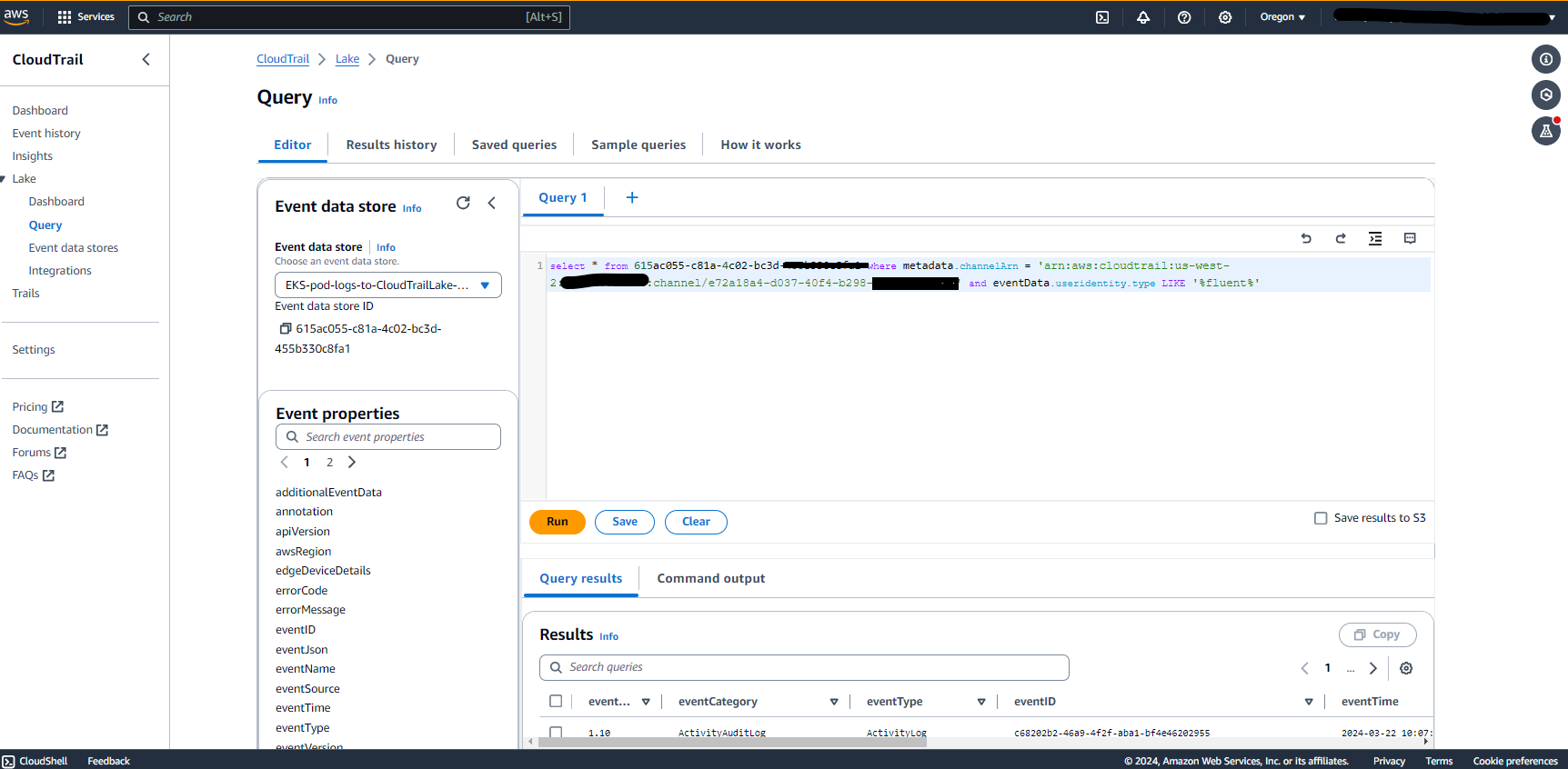Open the flask icon on right edge
1568x769 pixels.
pos(1546,131)
